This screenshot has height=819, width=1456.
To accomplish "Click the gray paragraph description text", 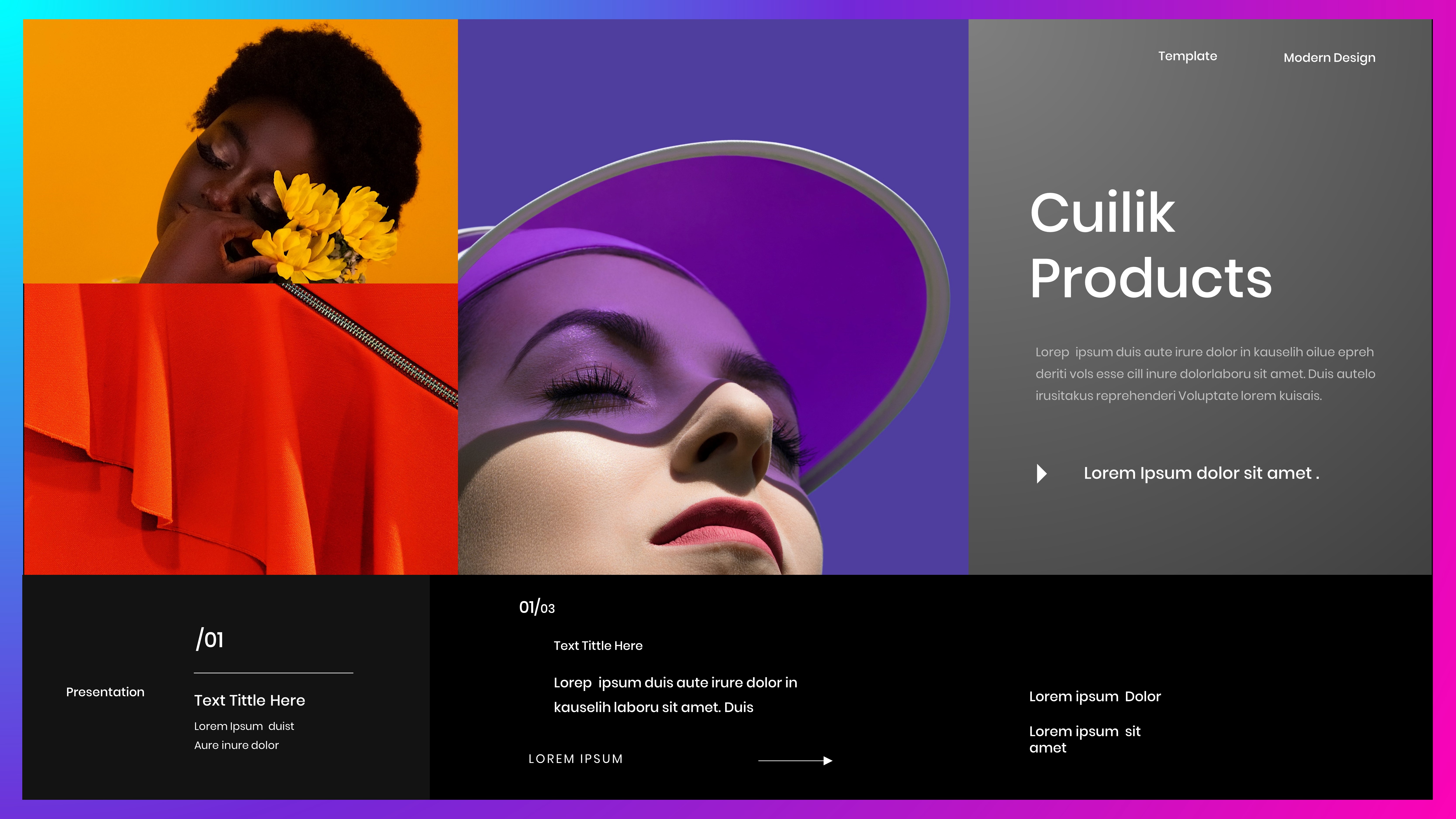I will pyautogui.click(x=1205, y=374).
